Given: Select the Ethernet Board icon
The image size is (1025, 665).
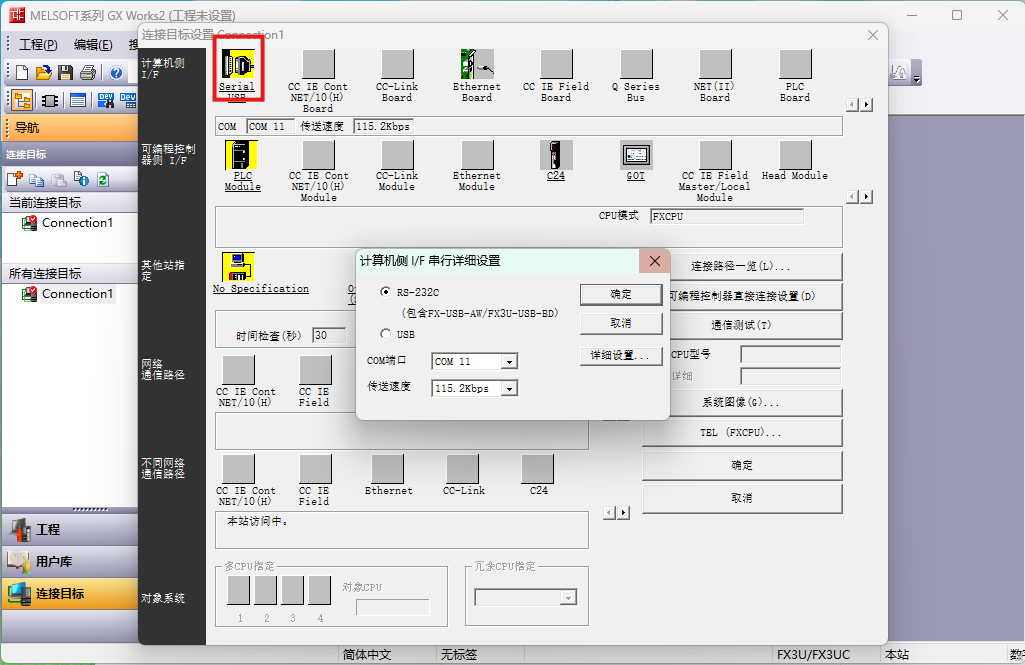Looking at the screenshot, I should point(477,64).
